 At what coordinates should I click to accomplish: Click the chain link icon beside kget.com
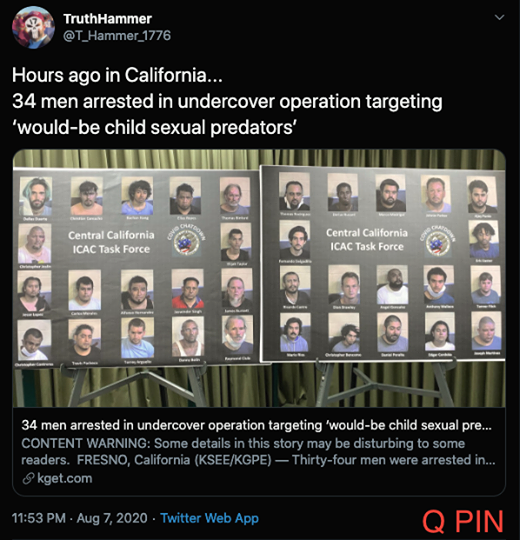[x=28, y=478]
